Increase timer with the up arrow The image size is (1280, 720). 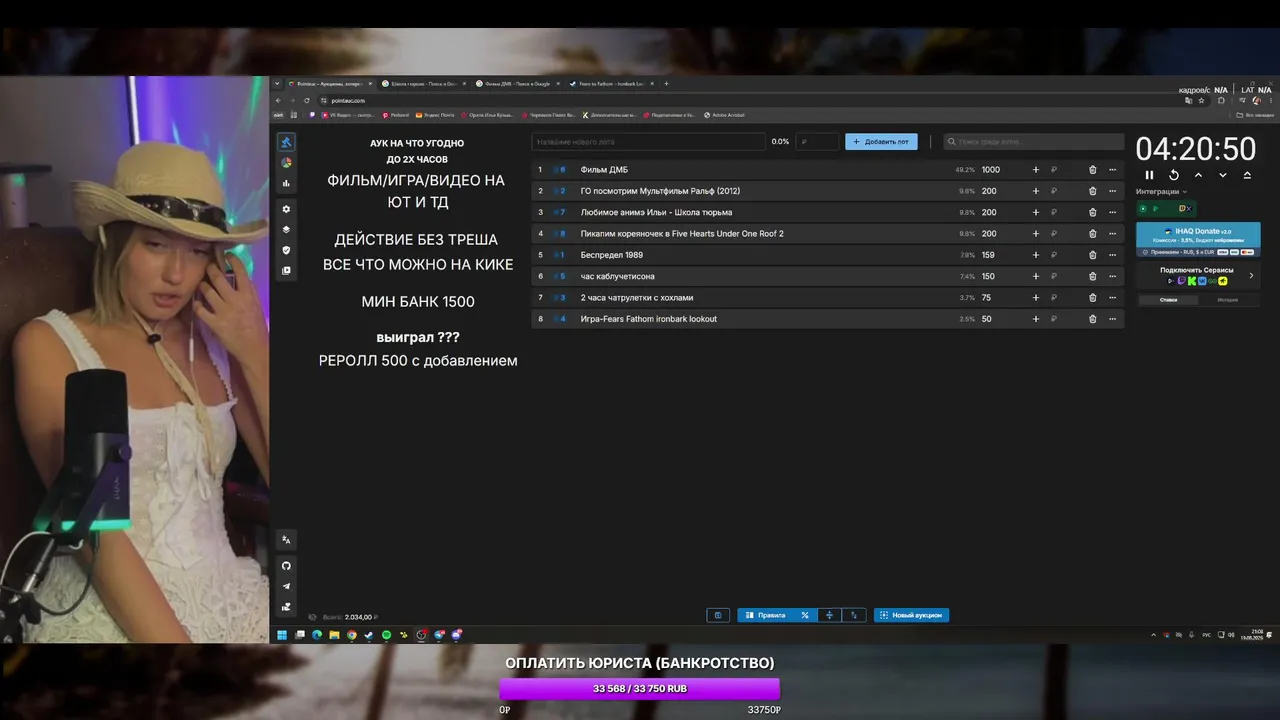[x=1198, y=175]
